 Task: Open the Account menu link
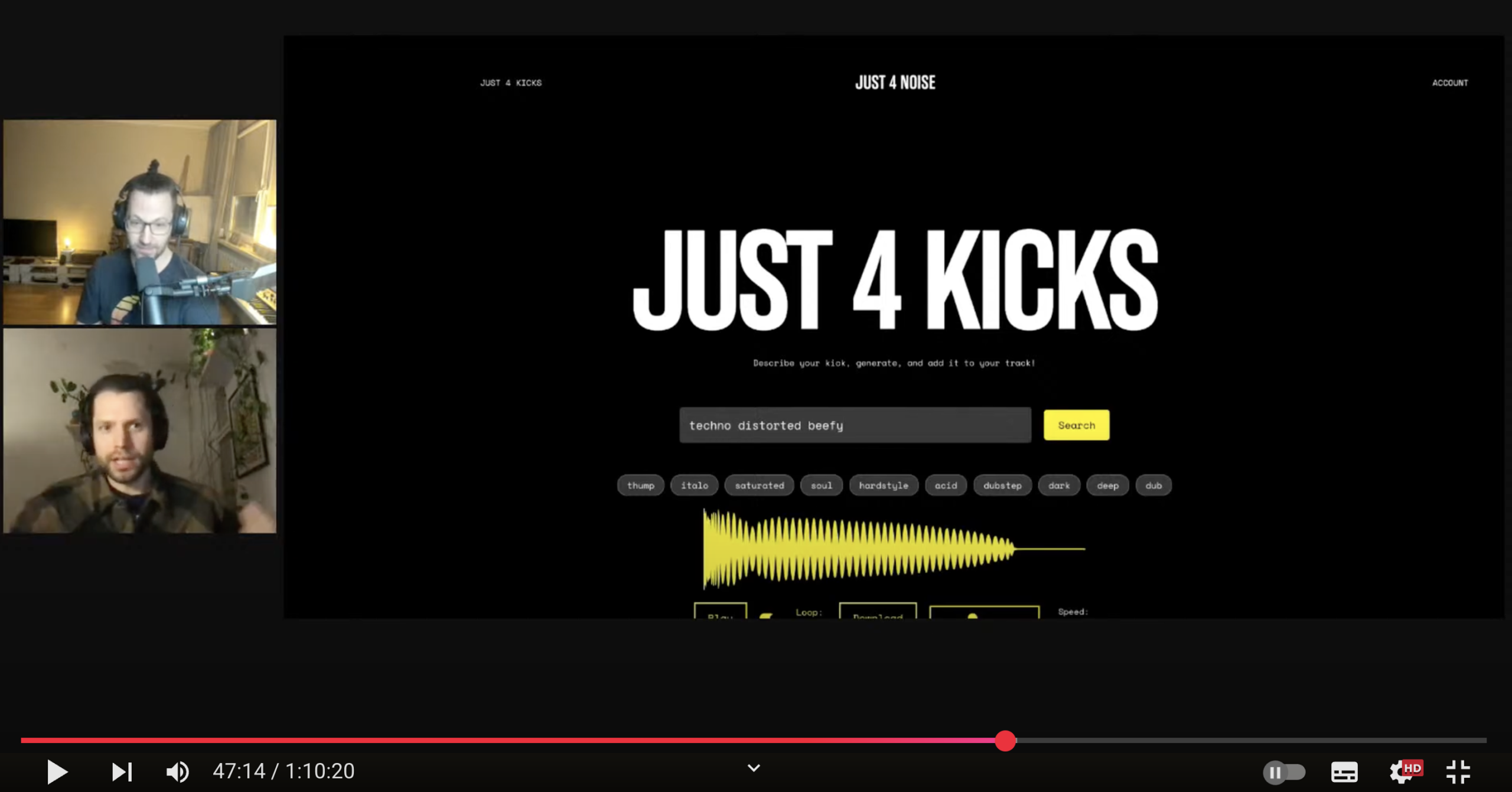1449,83
